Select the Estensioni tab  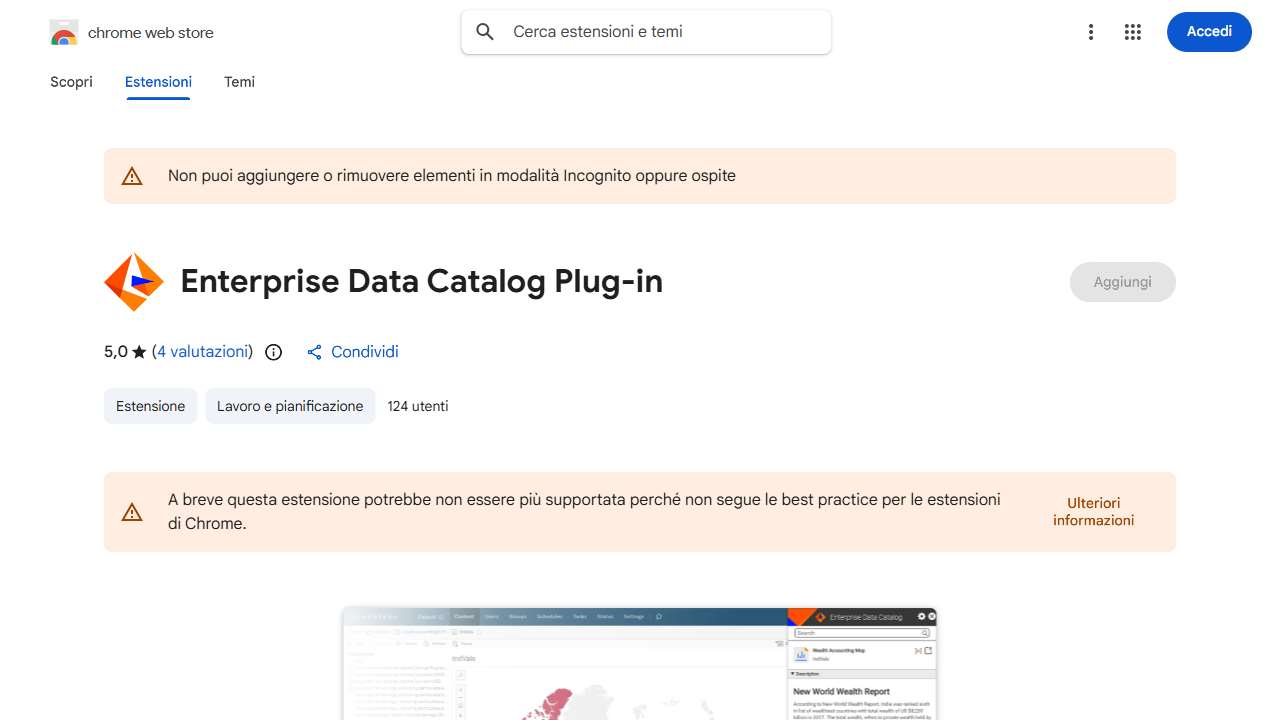[x=157, y=81]
